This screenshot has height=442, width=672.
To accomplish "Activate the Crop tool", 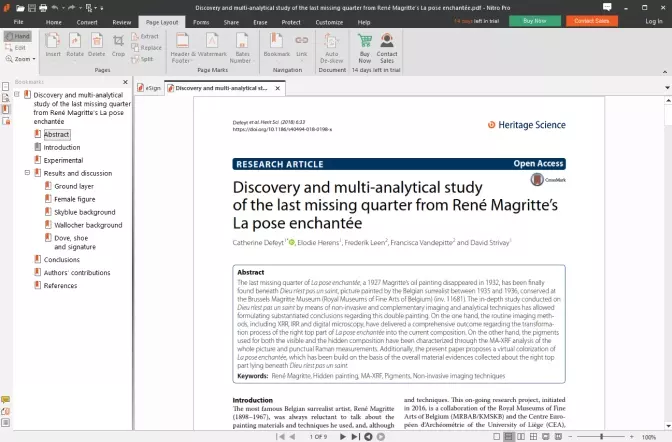I will (x=118, y=45).
